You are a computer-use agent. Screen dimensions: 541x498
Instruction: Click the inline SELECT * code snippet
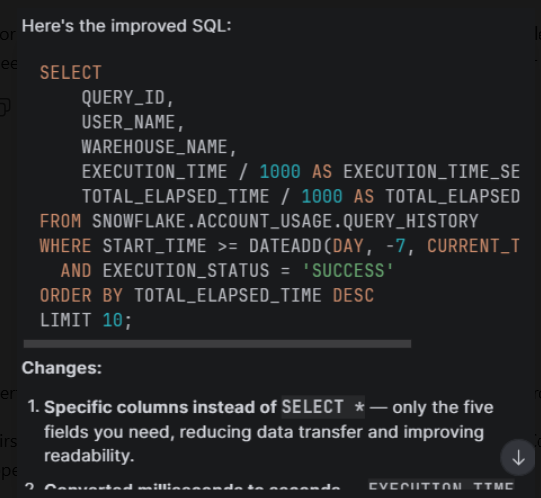[323, 407]
